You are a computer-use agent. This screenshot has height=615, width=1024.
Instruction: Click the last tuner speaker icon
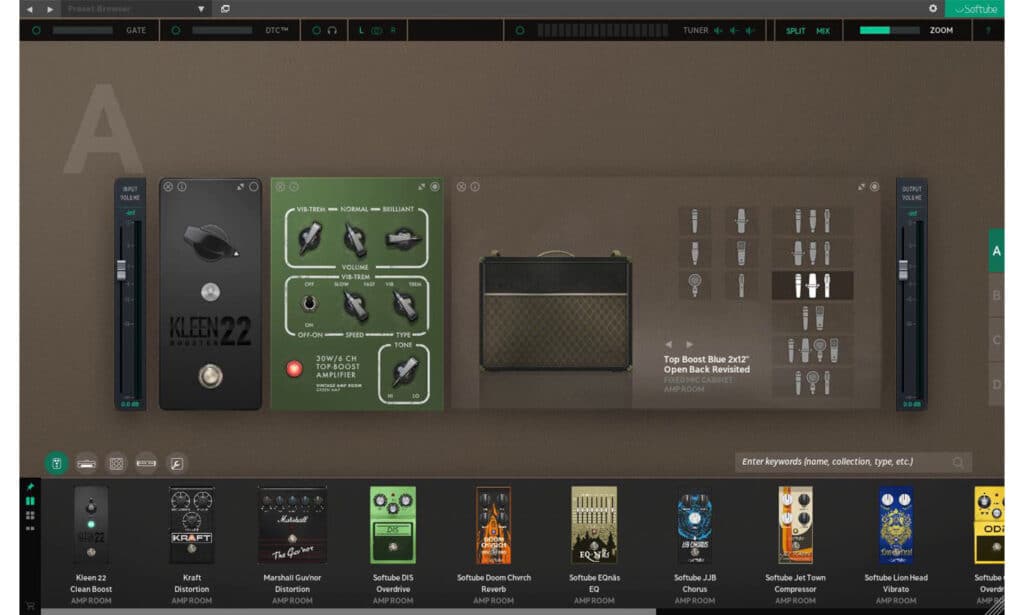750,30
